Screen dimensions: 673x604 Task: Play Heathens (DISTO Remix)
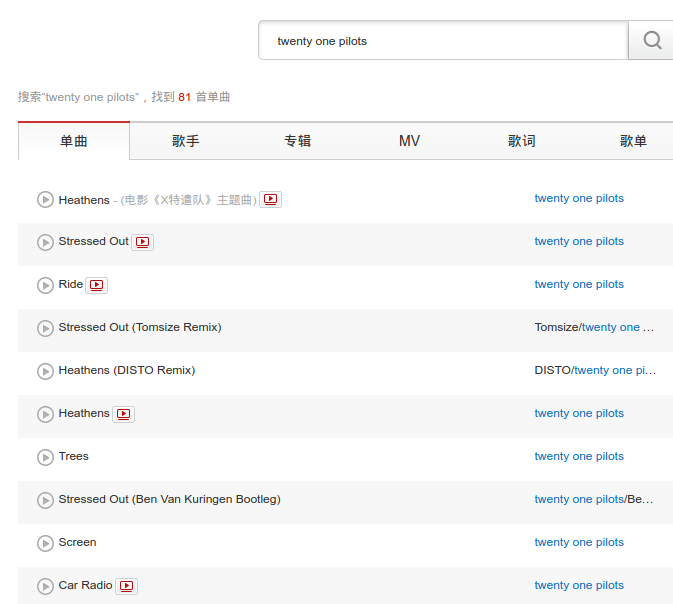click(x=45, y=371)
